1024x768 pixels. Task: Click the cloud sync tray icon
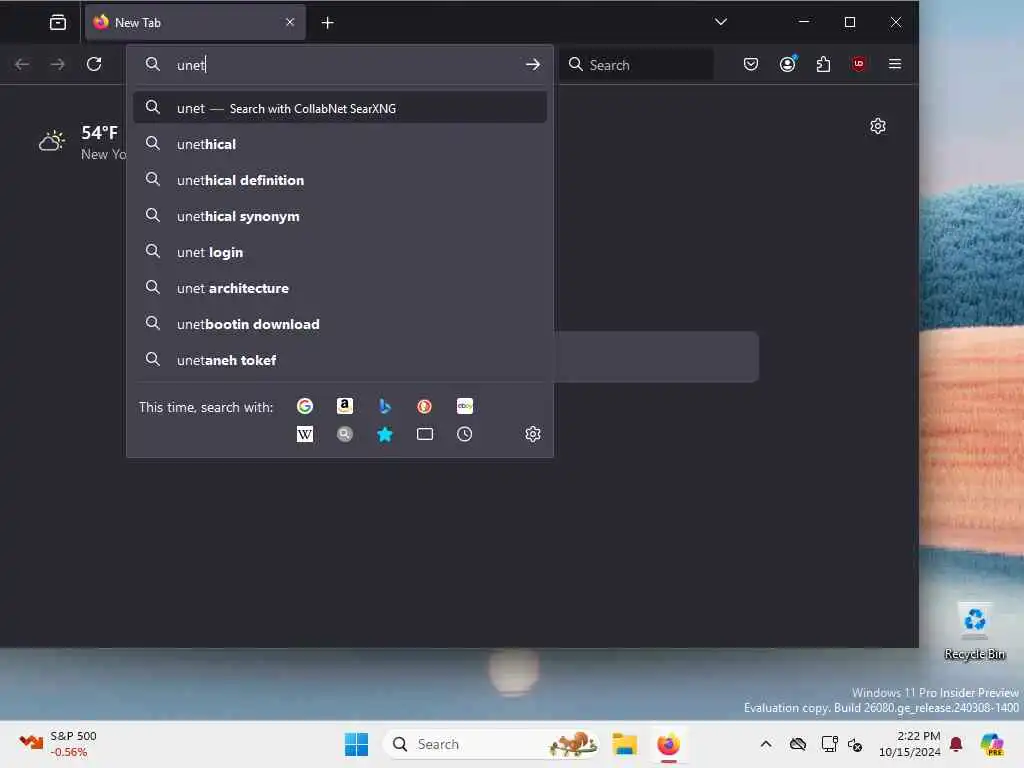(x=797, y=744)
